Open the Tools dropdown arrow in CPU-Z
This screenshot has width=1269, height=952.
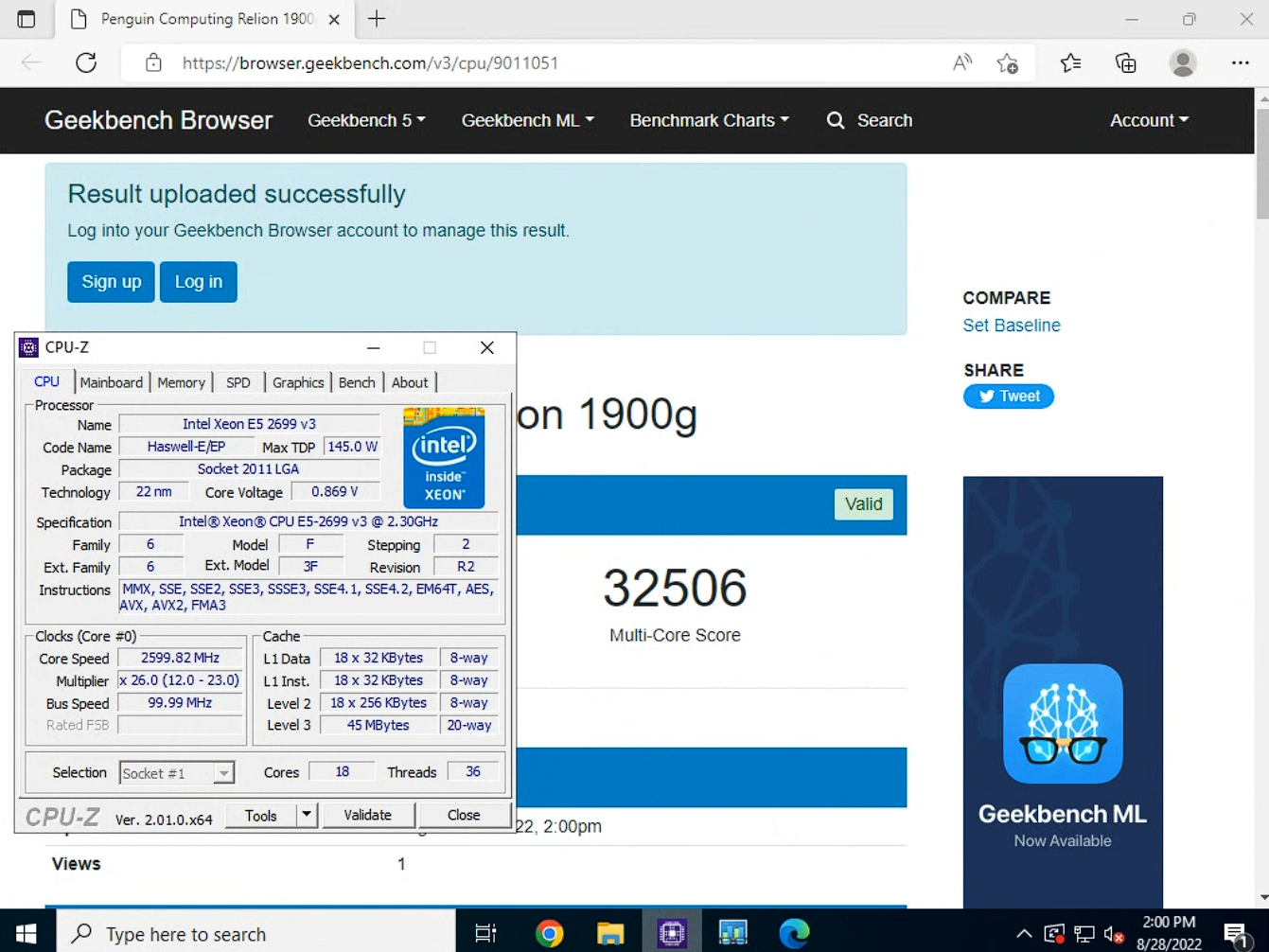click(x=307, y=815)
